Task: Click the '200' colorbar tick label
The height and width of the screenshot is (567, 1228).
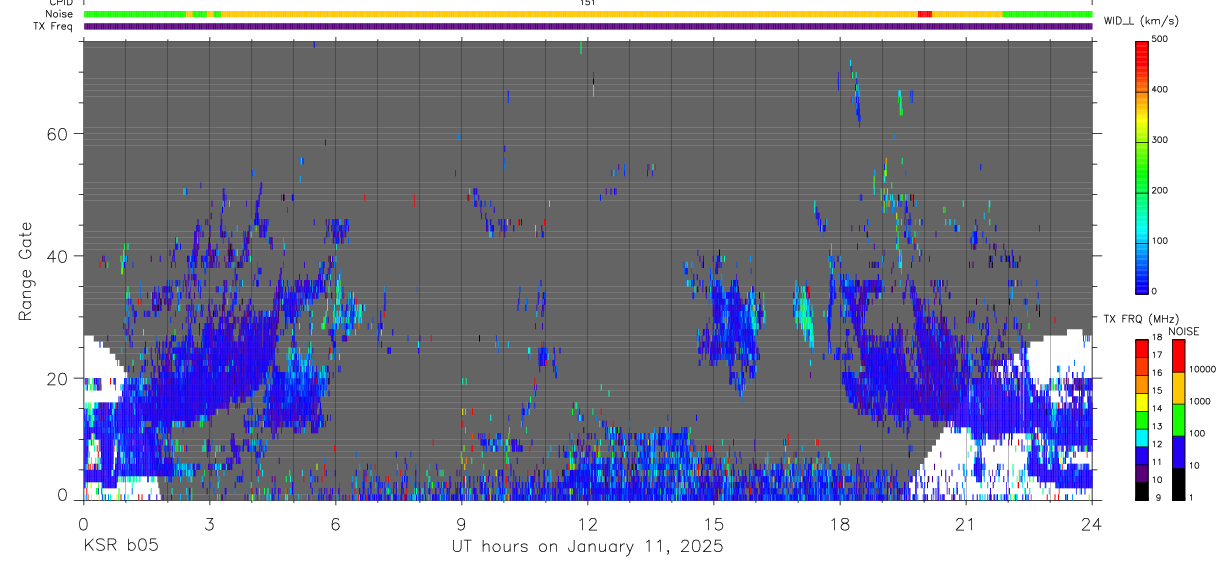Action: click(1160, 190)
